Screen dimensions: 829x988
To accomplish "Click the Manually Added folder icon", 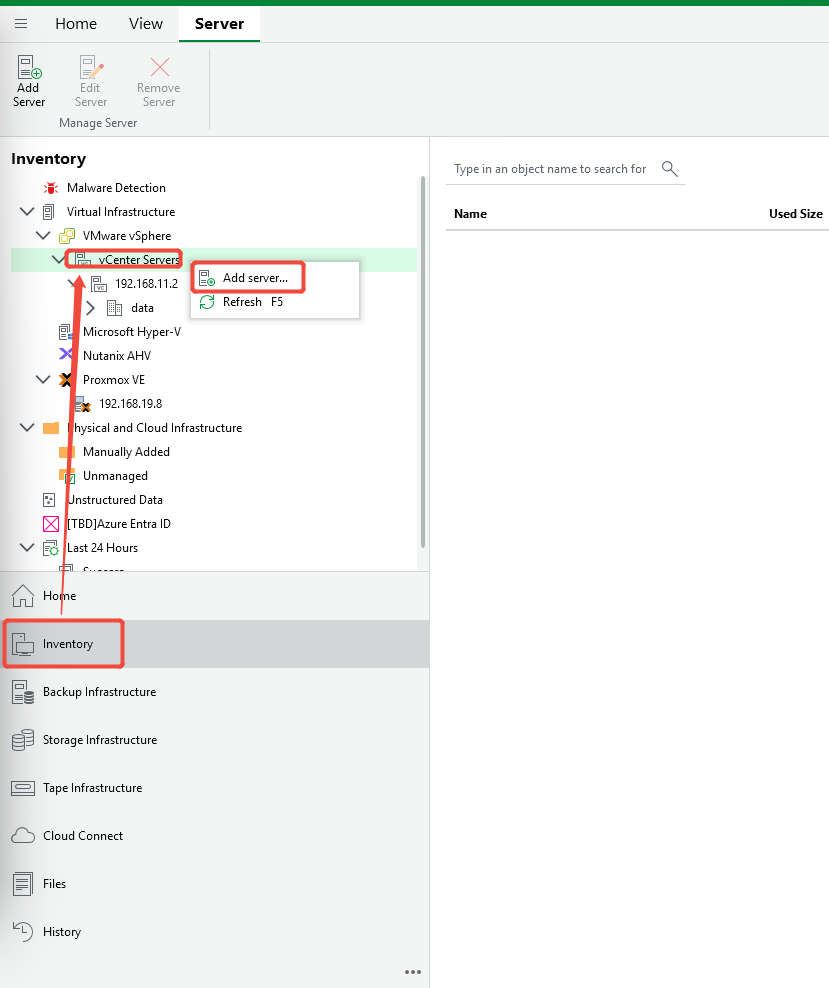I will pyautogui.click(x=67, y=452).
